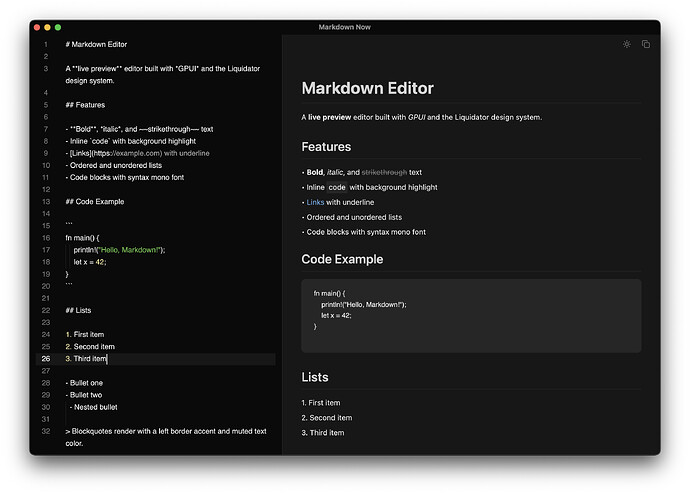Click line number 32 in the gutter
This screenshot has width=690, height=494.
click(x=46, y=432)
